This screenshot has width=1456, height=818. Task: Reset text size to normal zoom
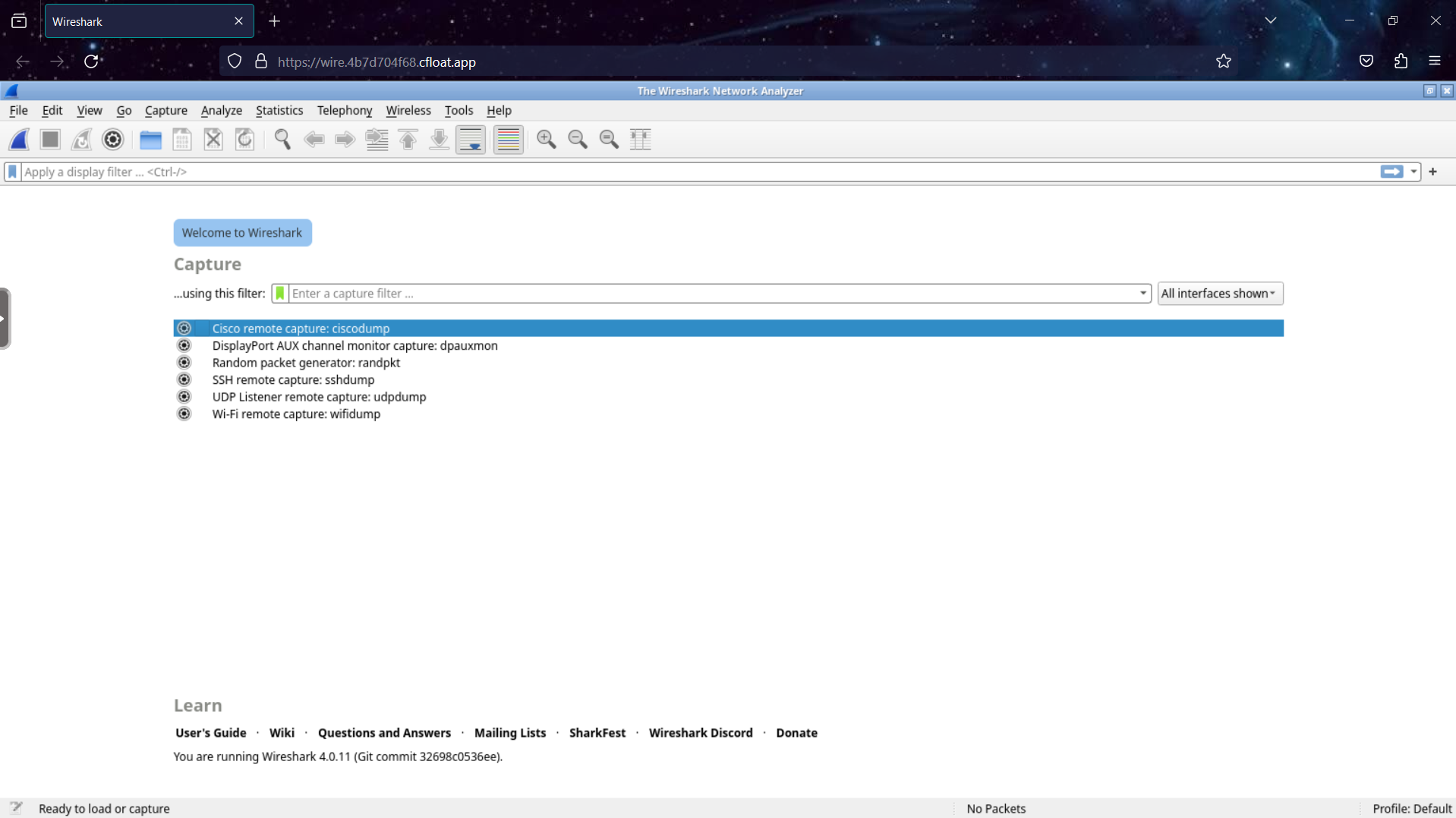pos(609,140)
